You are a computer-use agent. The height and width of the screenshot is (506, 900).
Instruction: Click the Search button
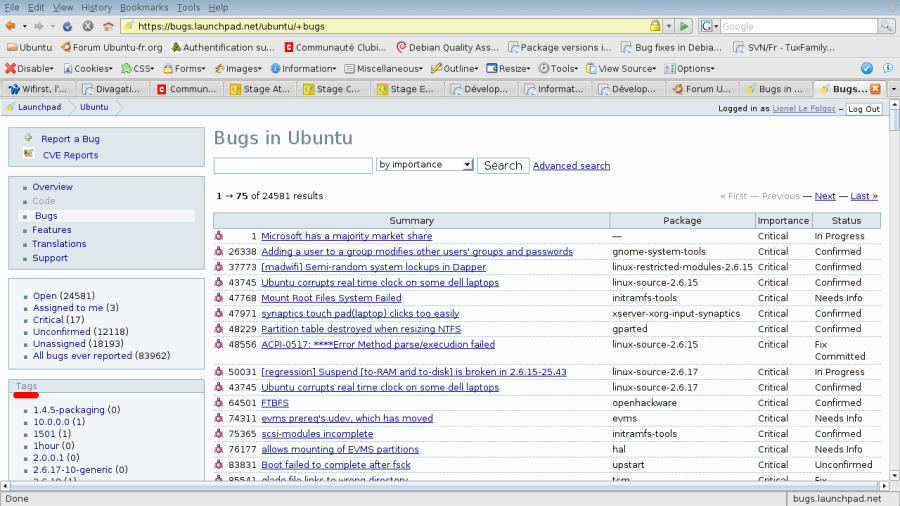pyautogui.click(x=503, y=165)
